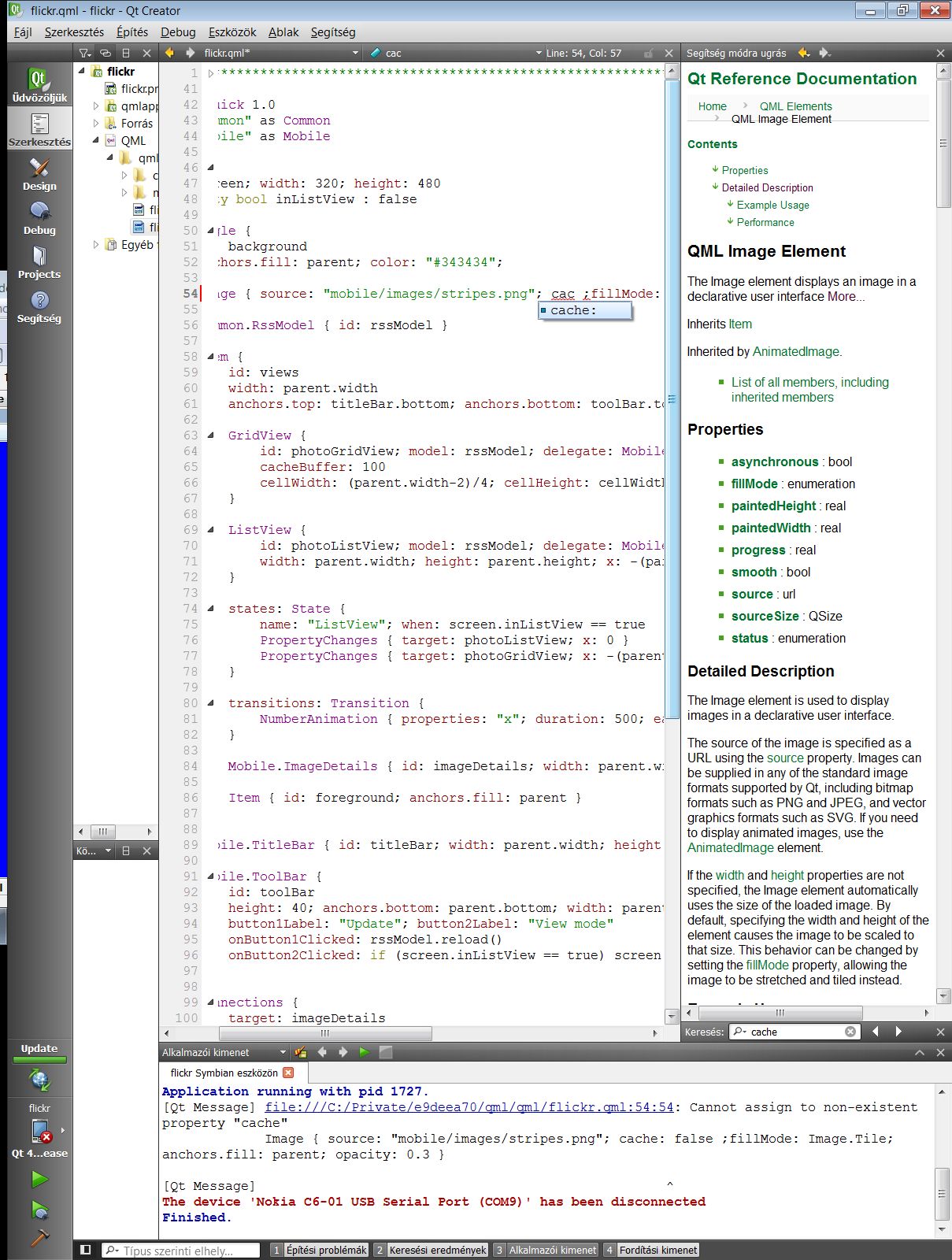This screenshot has height=1260, width=952.
Task: Open the Debug menu
Action: [x=178, y=32]
